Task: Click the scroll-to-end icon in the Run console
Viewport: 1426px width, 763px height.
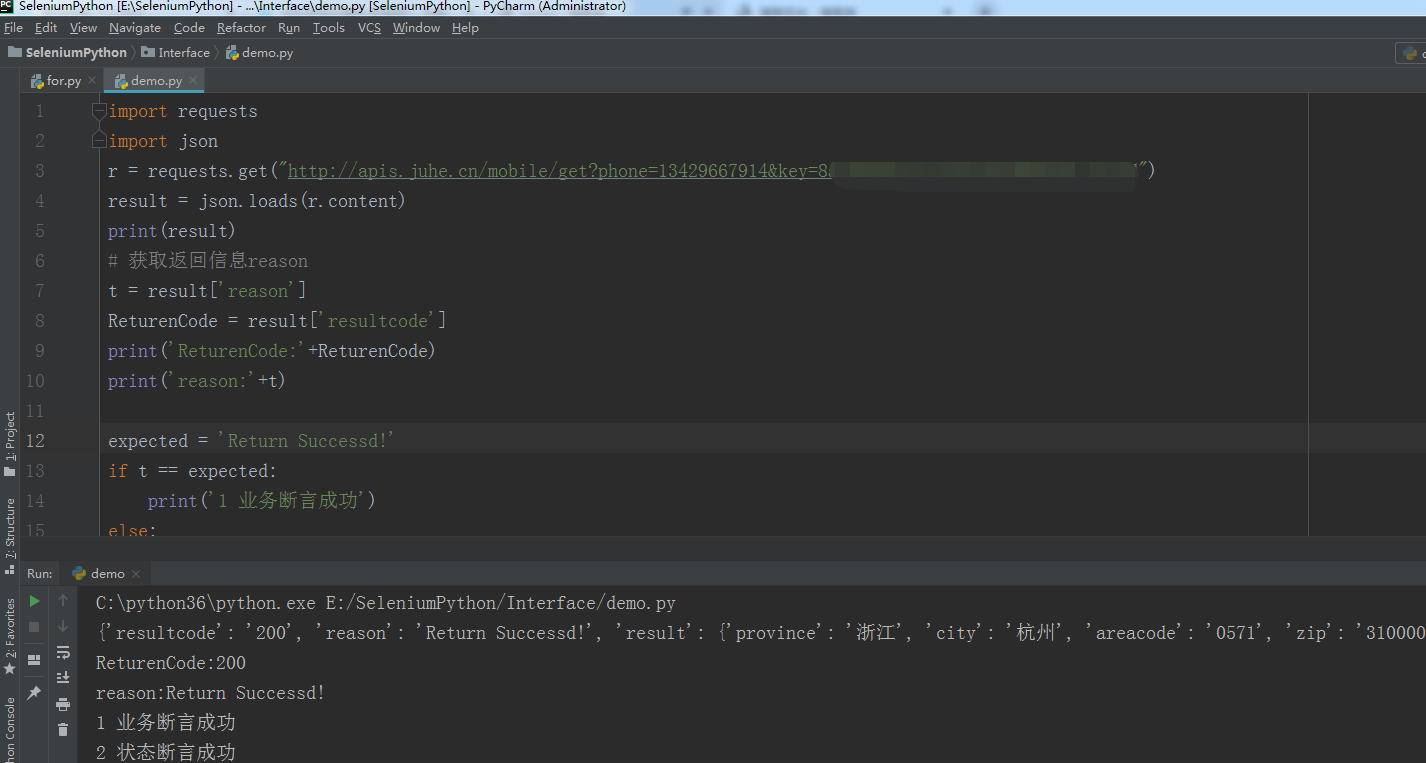Action: 63,678
